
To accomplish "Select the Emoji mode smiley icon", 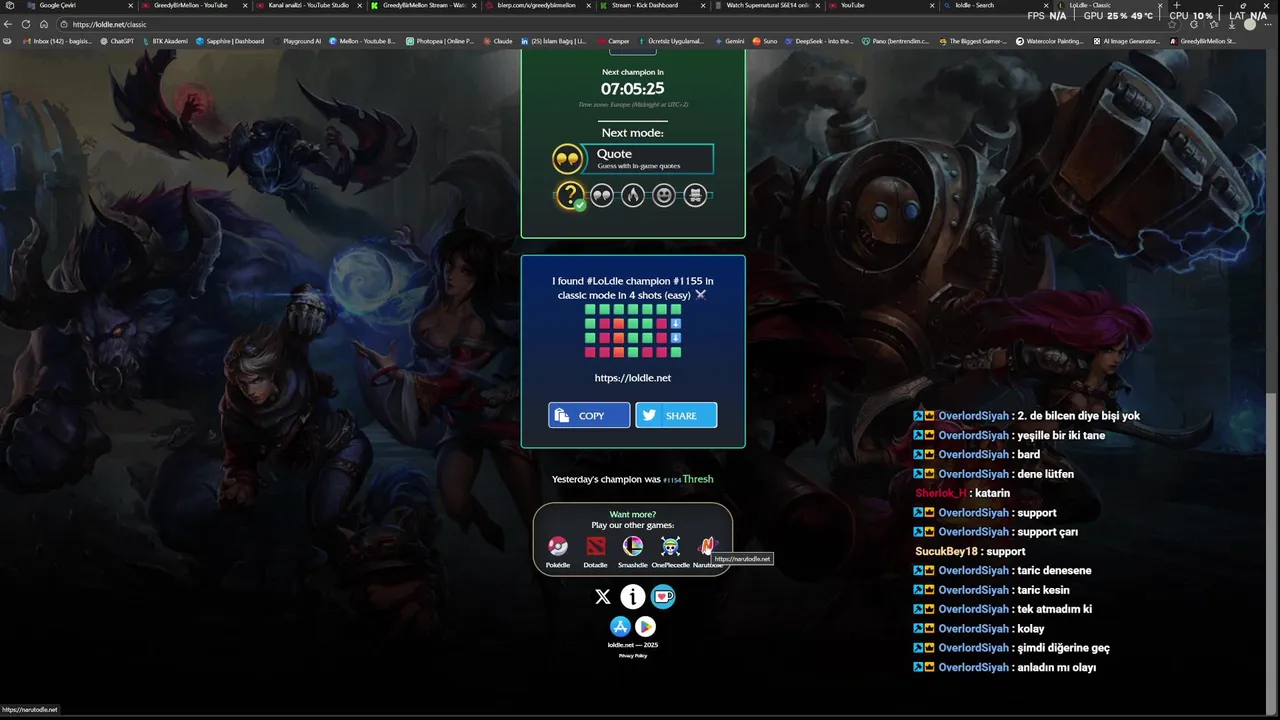I will 664,196.
